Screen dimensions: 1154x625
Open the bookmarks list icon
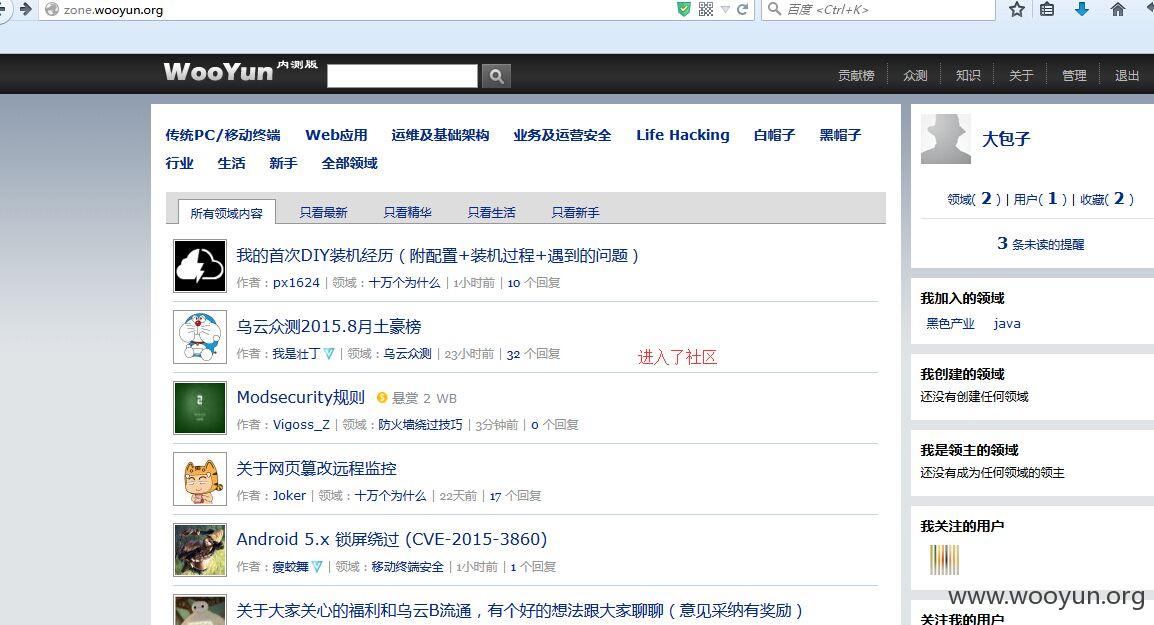pyautogui.click(x=1047, y=9)
